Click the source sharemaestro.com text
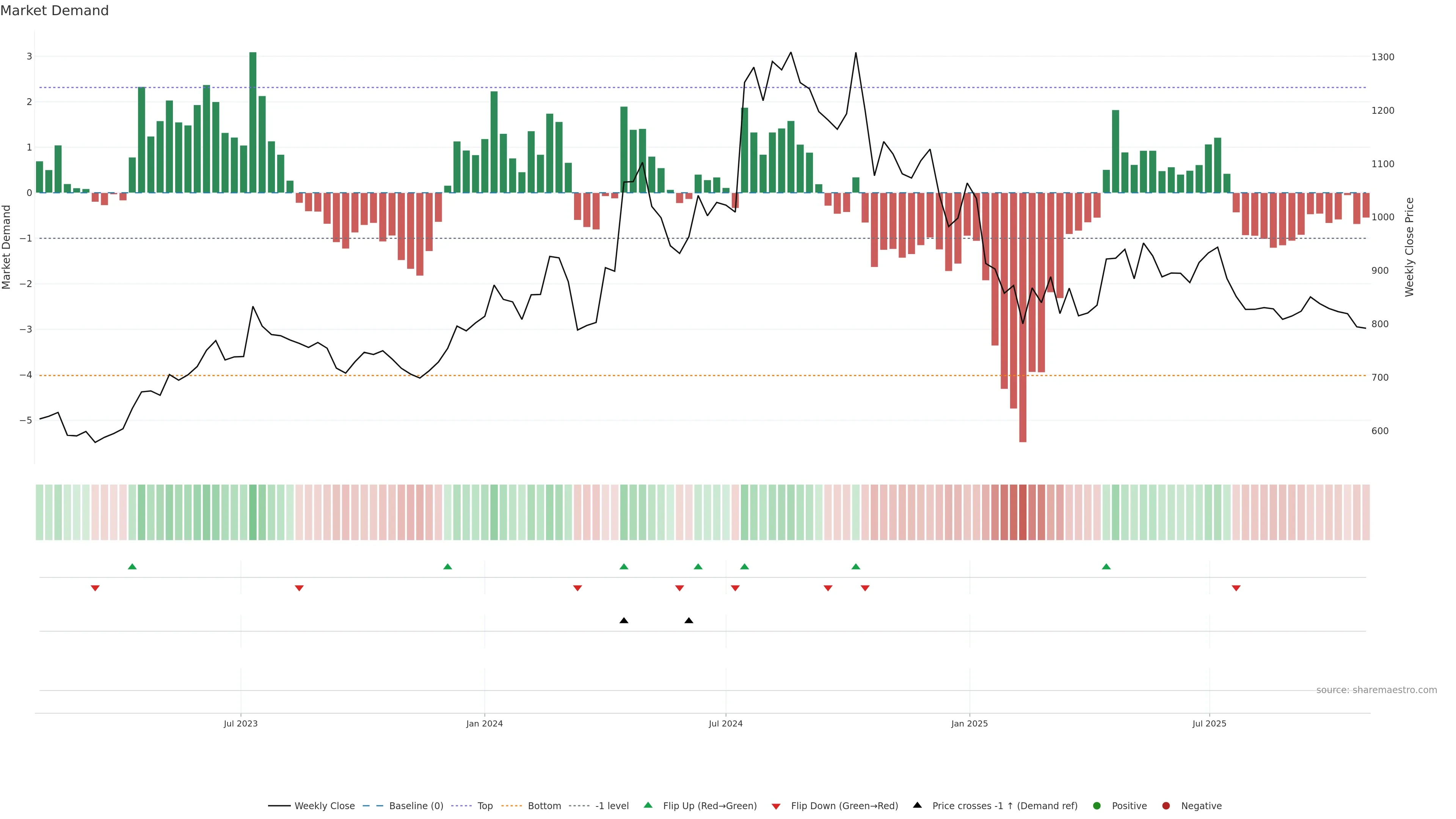Image resolution: width=1456 pixels, height=819 pixels. pyautogui.click(x=1376, y=690)
